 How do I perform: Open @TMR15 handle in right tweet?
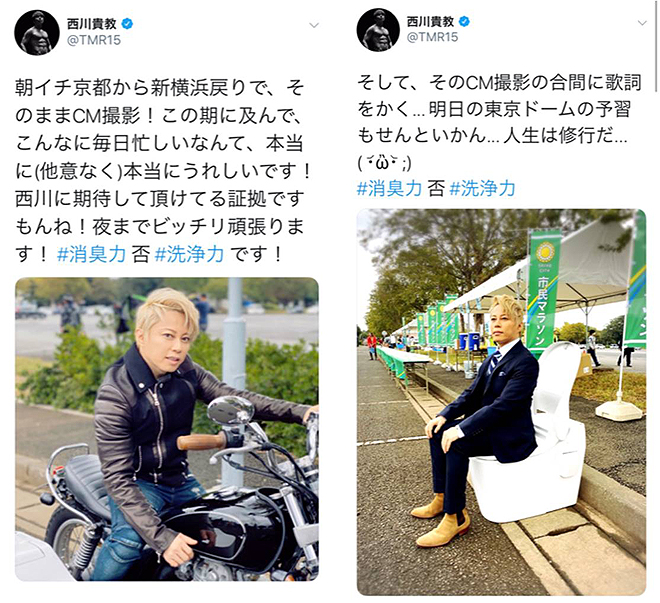point(432,37)
